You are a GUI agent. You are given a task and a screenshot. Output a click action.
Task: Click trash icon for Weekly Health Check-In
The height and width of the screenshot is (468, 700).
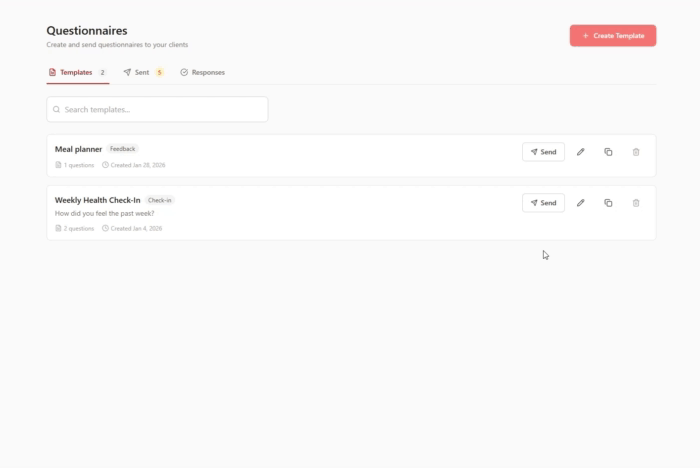[x=636, y=203]
